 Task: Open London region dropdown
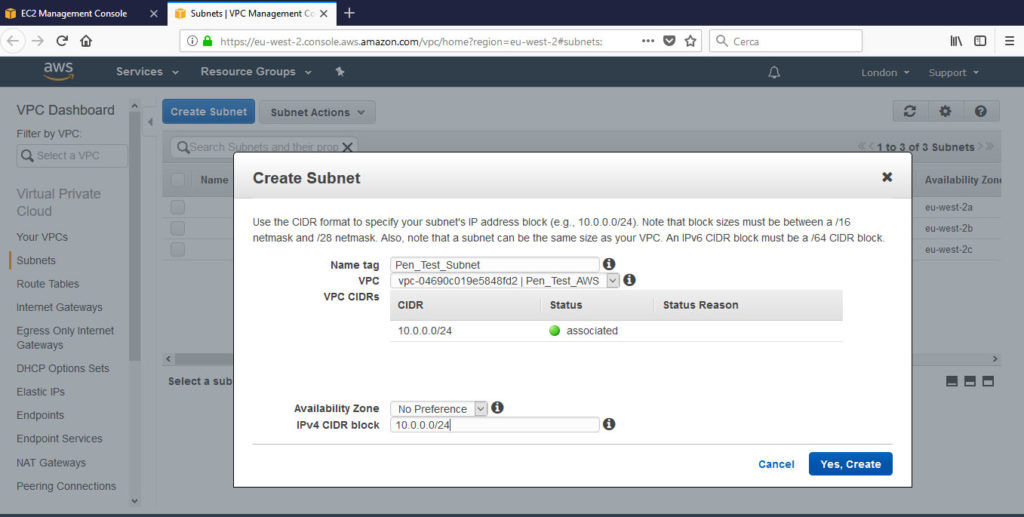tap(885, 72)
